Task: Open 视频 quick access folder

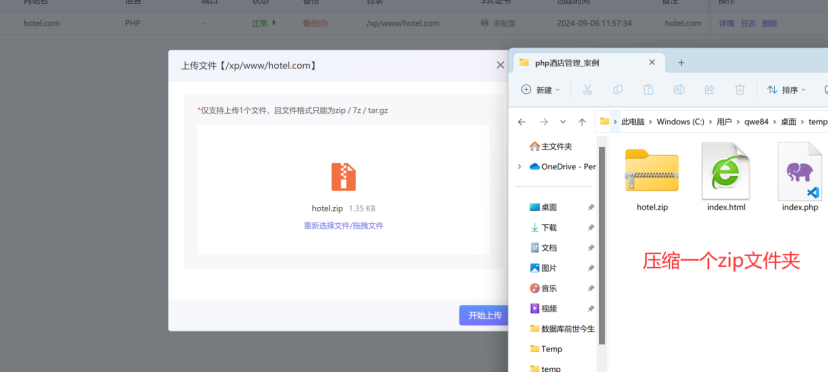Action: pos(543,308)
